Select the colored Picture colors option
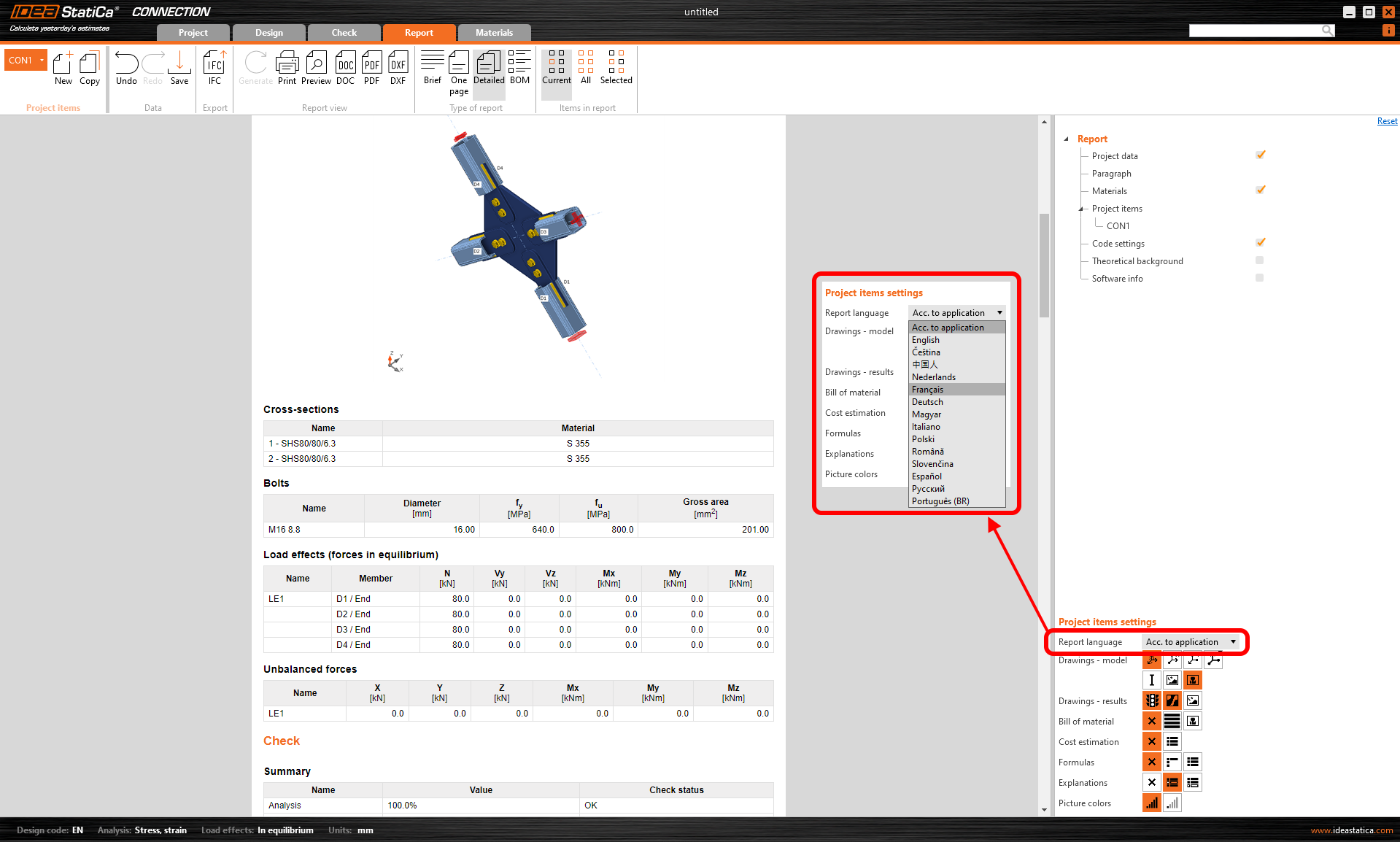The width and height of the screenshot is (1400, 842). (x=1151, y=803)
